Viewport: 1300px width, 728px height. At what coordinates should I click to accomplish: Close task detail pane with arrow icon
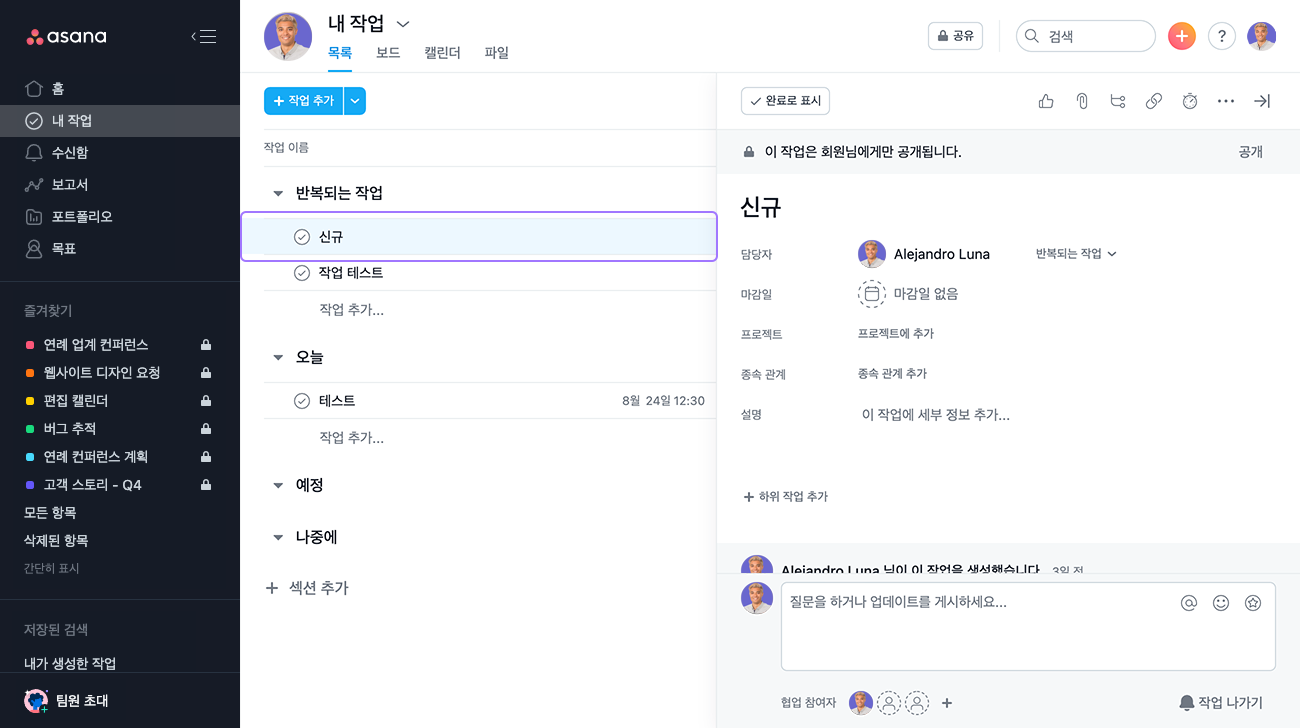click(1262, 101)
